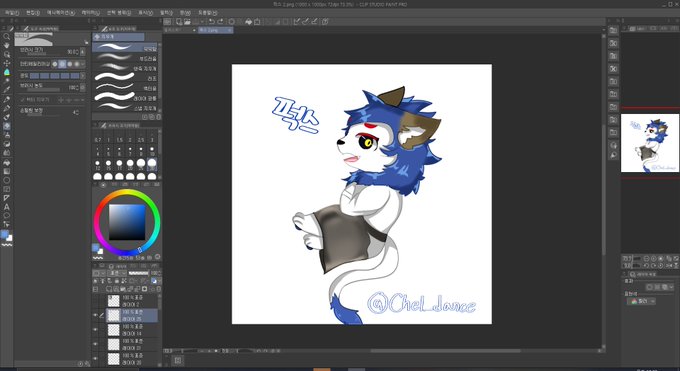
Task: Select the Move layer tool
Action: coord(7,63)
